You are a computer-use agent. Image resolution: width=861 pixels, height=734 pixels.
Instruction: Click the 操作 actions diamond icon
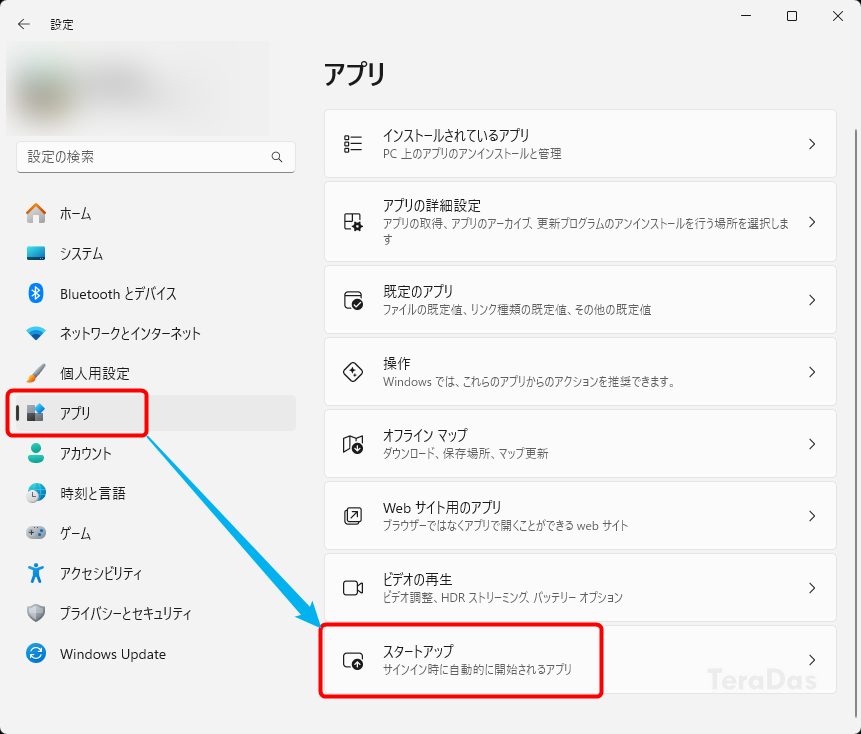pyautogui.click(x=353, y=372)
